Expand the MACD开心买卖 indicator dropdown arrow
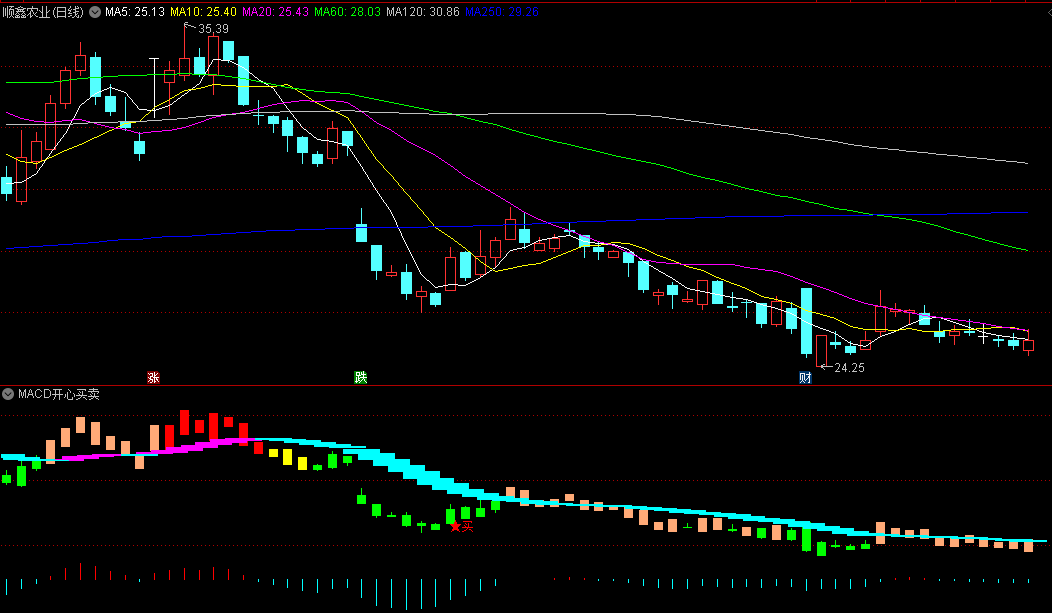 8,394
